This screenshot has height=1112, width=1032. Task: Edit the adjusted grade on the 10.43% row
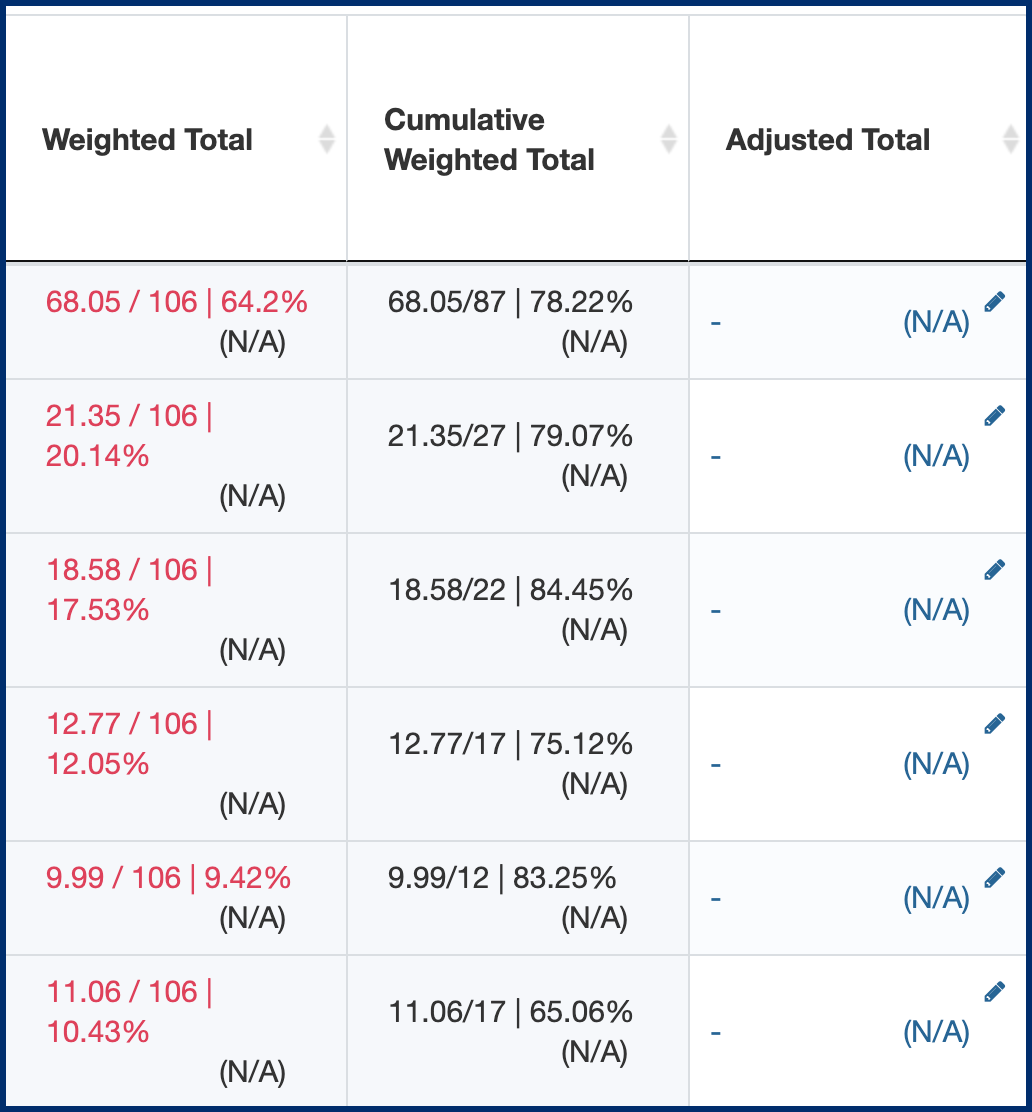tap(995, 990)
